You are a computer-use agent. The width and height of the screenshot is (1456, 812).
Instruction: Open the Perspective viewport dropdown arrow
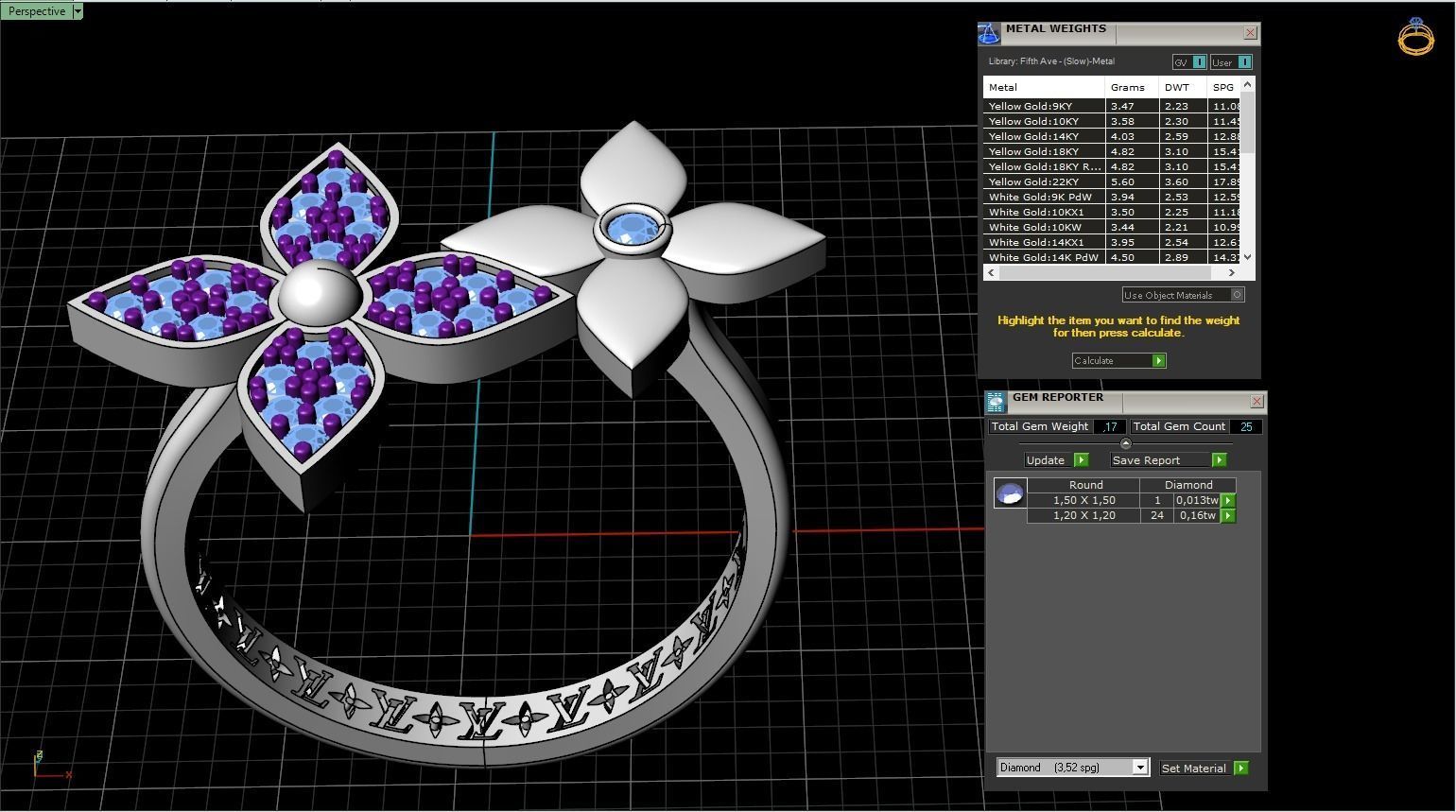click(78, 11)
